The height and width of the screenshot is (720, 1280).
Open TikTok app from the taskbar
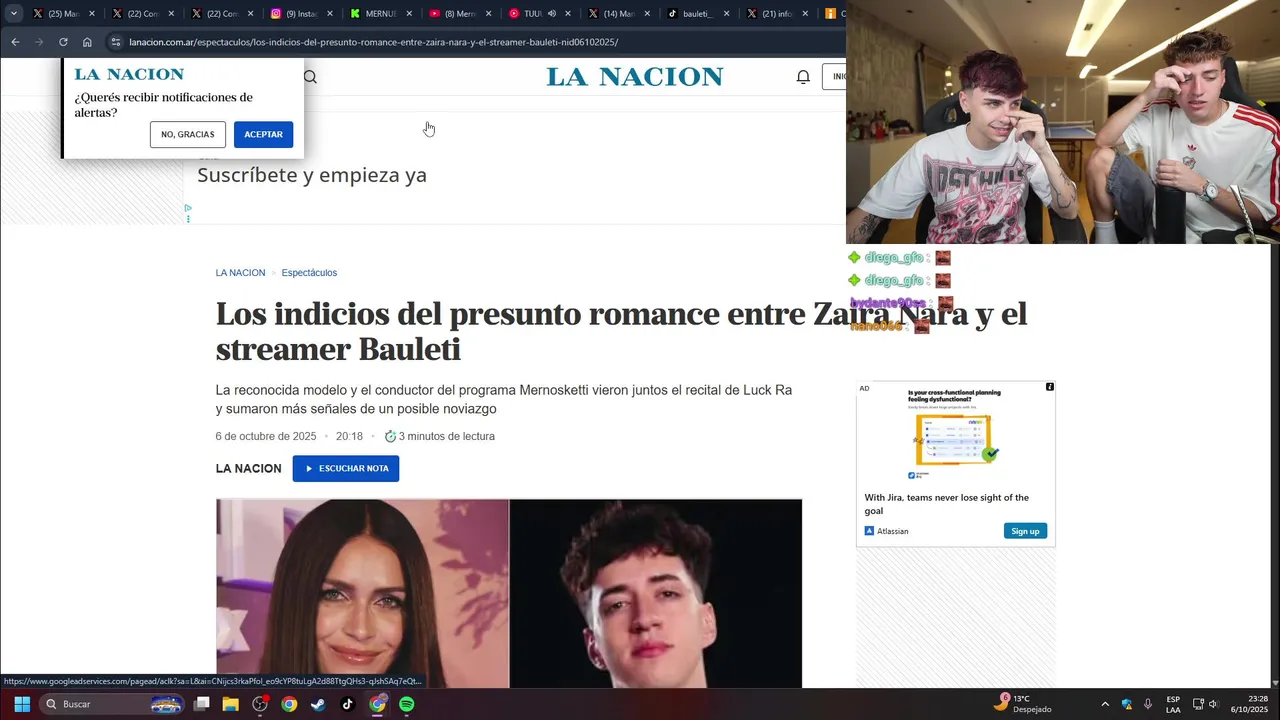347,704
